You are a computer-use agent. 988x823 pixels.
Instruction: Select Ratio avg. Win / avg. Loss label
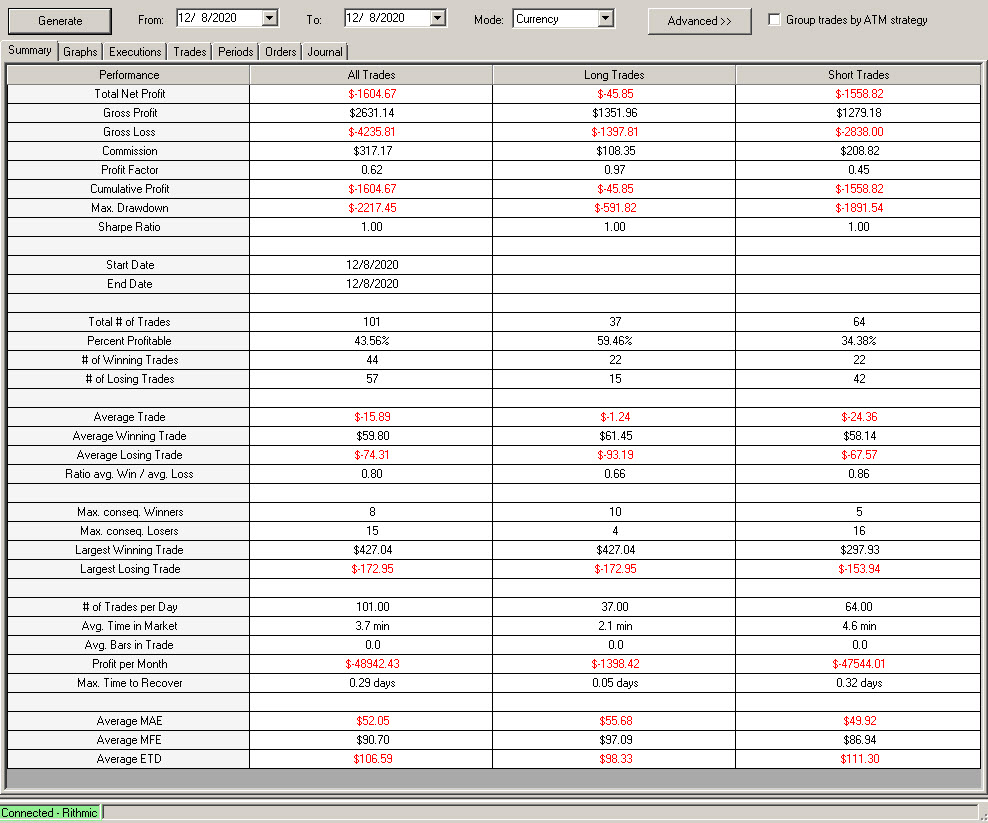coord(129,474)
